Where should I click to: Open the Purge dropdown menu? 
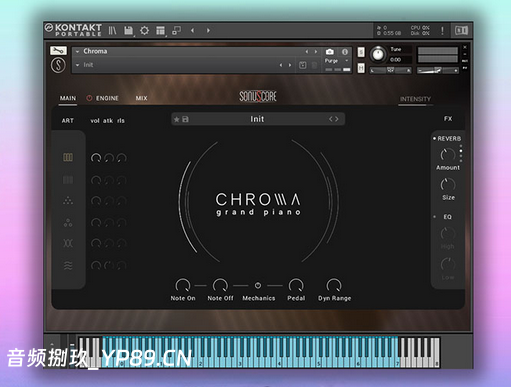click(336, 61)
